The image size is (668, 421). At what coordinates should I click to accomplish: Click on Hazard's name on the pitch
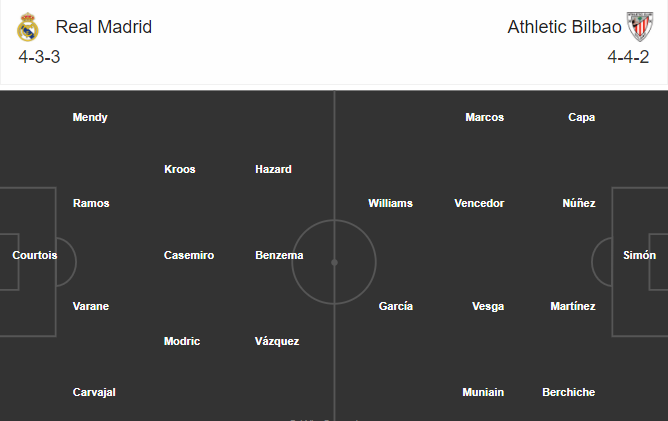point(273,169)
